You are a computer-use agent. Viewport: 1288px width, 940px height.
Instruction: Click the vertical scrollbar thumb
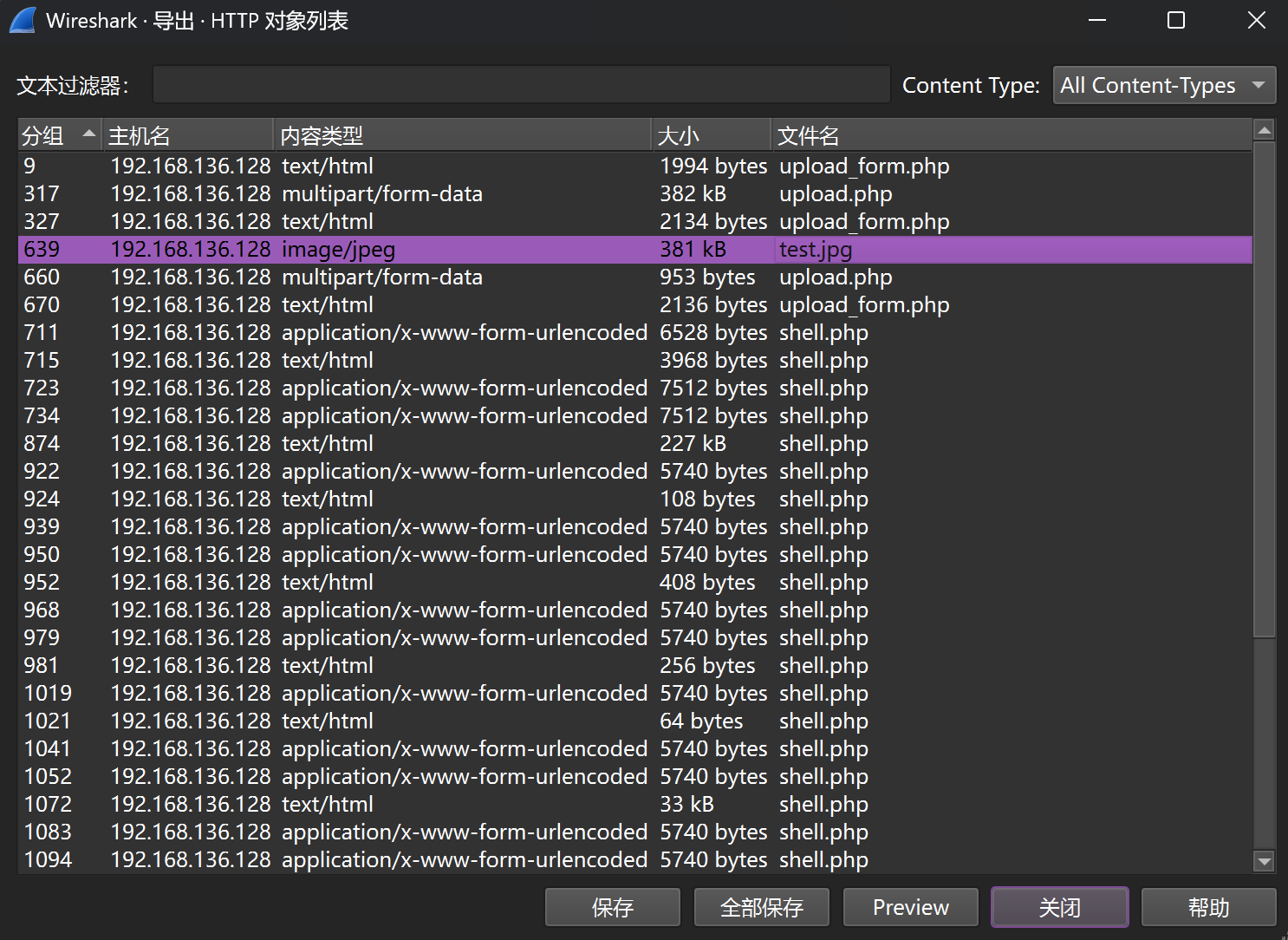1265,390
